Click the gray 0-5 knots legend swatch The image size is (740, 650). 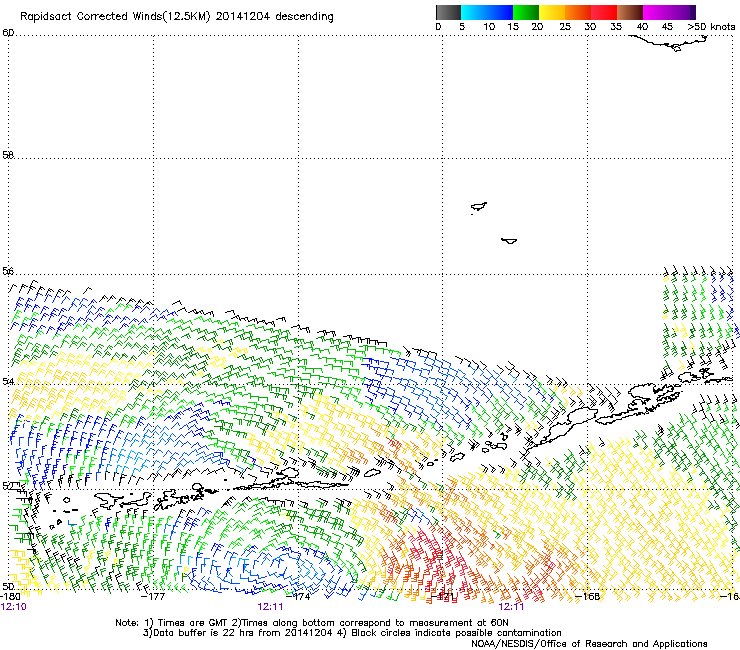coord(448,12)
